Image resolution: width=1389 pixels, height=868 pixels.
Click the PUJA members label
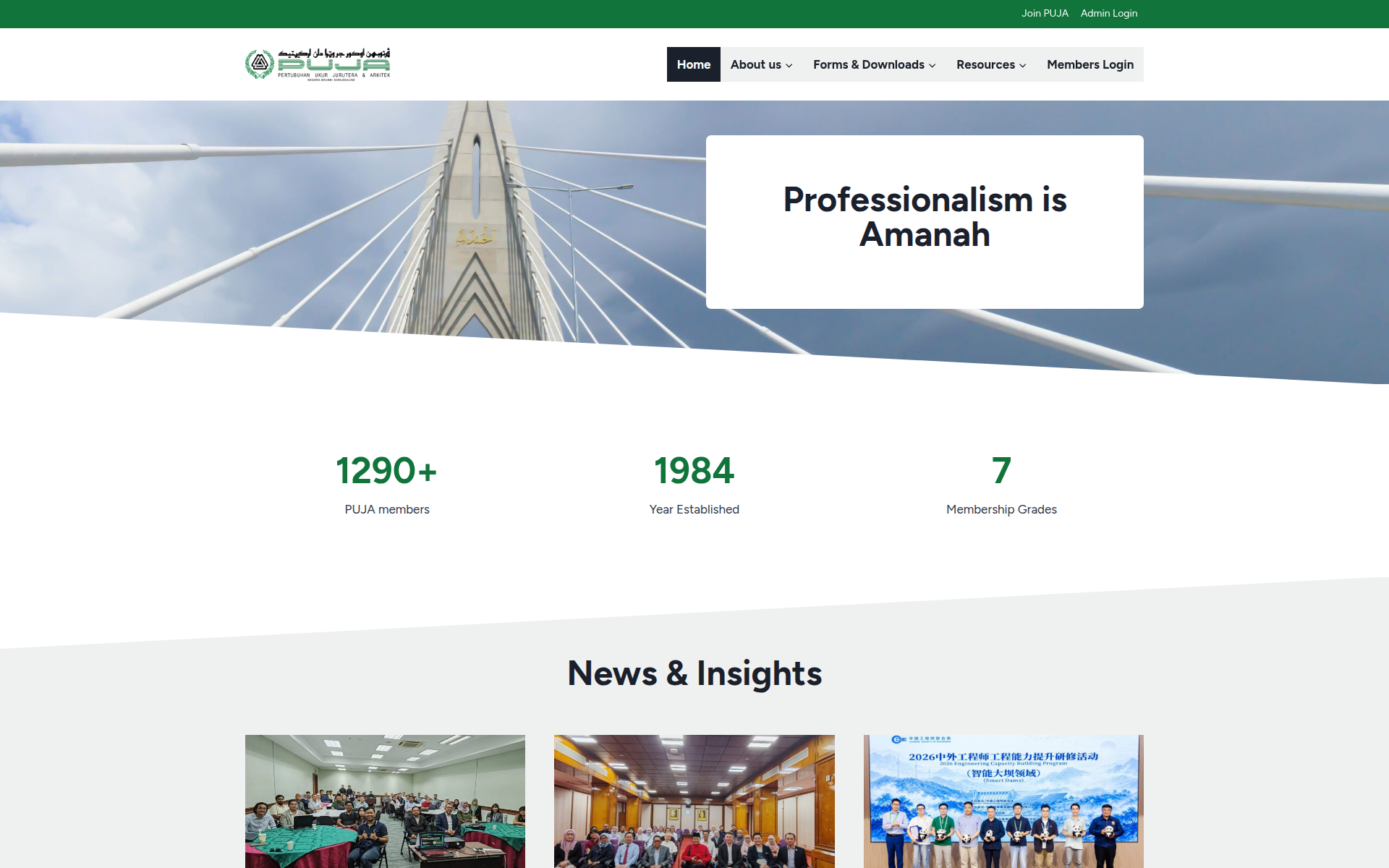click(387, 509)
